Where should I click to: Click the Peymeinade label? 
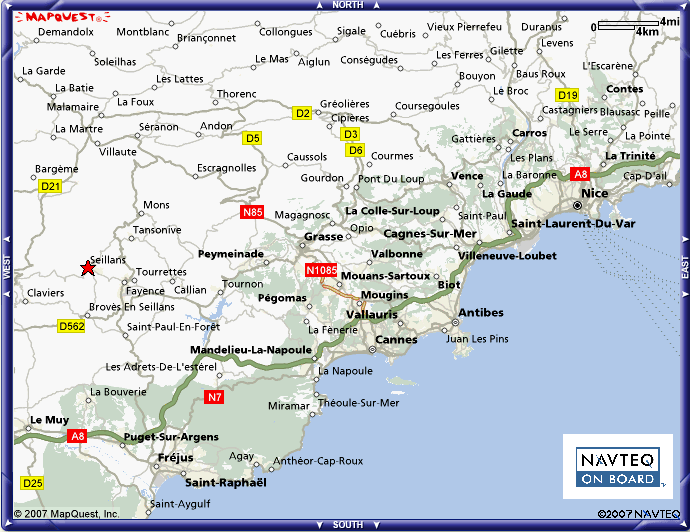(x=231, y=254)
